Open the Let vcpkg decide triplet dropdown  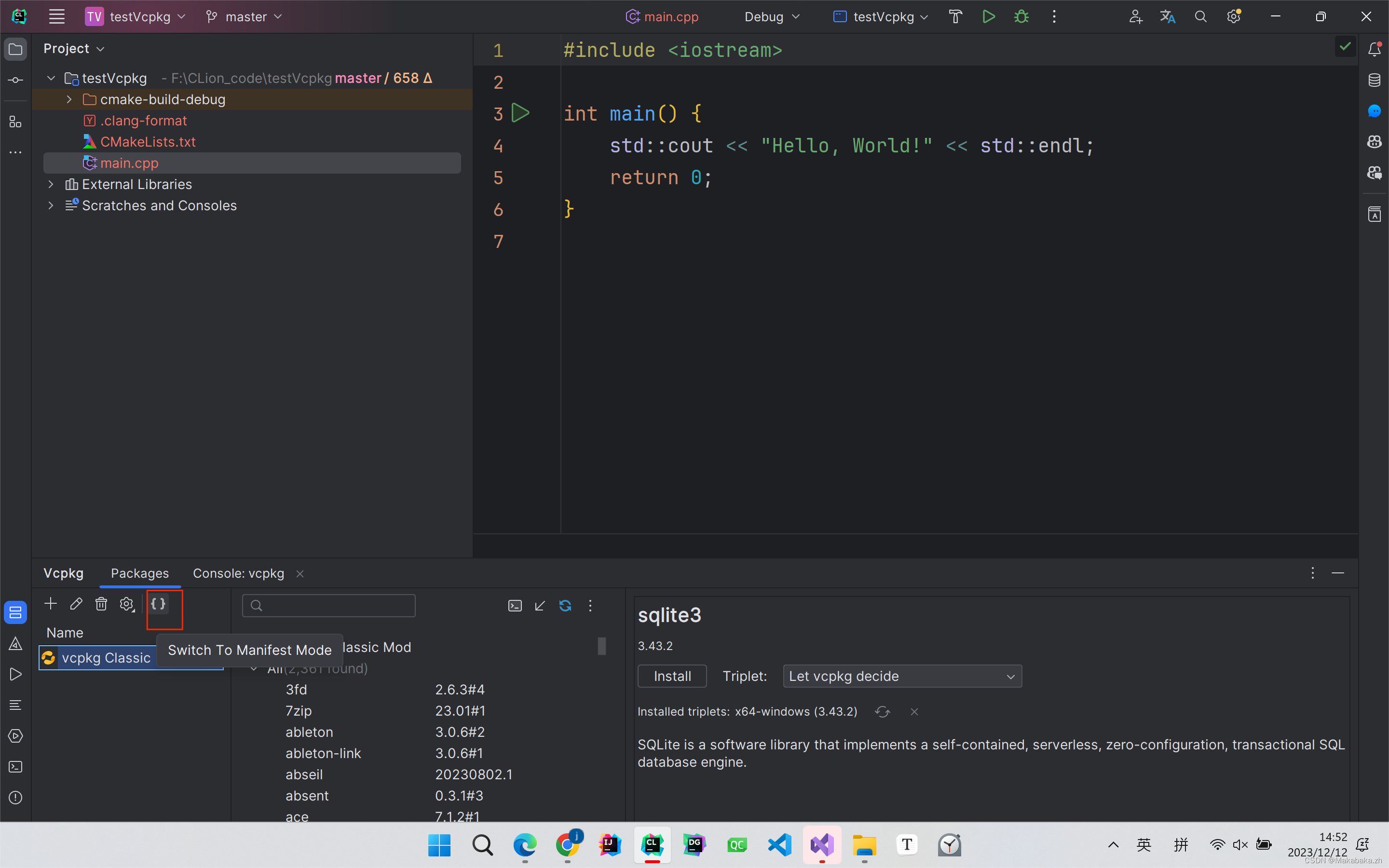coord(901,676)
